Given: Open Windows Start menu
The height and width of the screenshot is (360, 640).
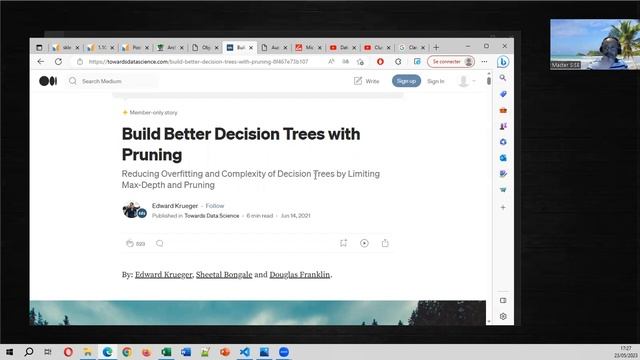Looking at the screenshot, I should (x=9, y=352).
